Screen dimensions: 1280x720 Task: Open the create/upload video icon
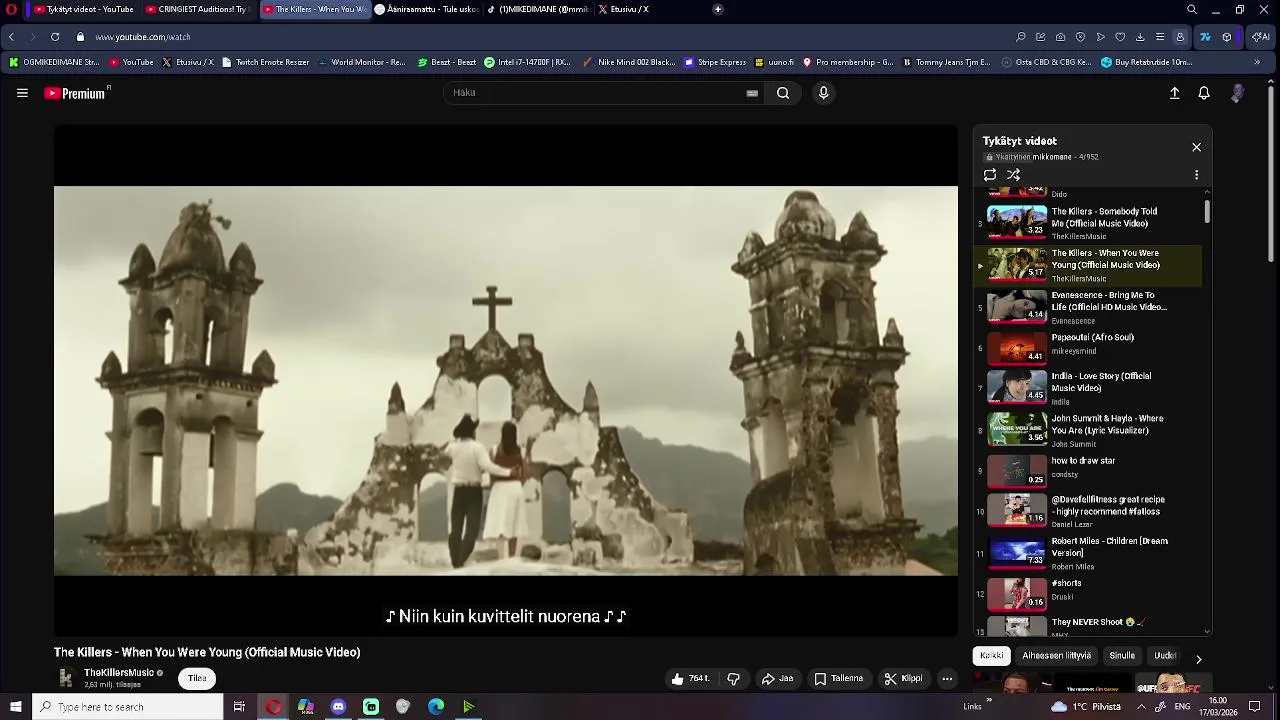coord(1175,93)
